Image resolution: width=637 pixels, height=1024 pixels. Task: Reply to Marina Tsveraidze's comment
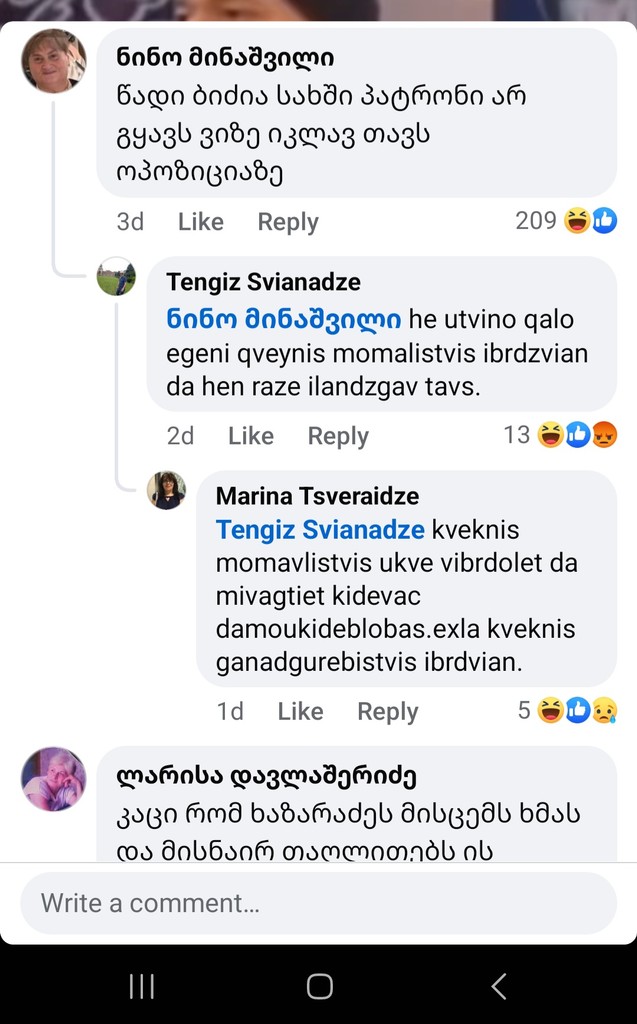pyautogui.click(x=387, y=711)
